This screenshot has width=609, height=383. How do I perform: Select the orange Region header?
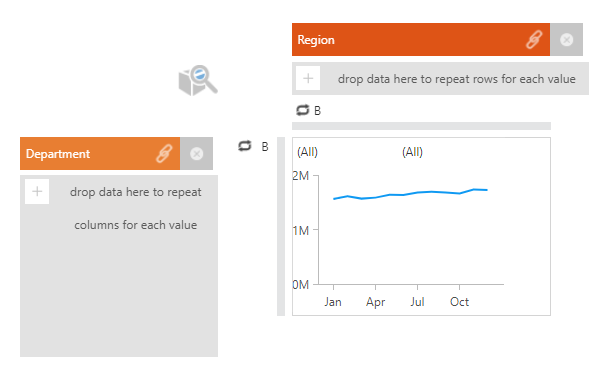click(x=421, y=40)
